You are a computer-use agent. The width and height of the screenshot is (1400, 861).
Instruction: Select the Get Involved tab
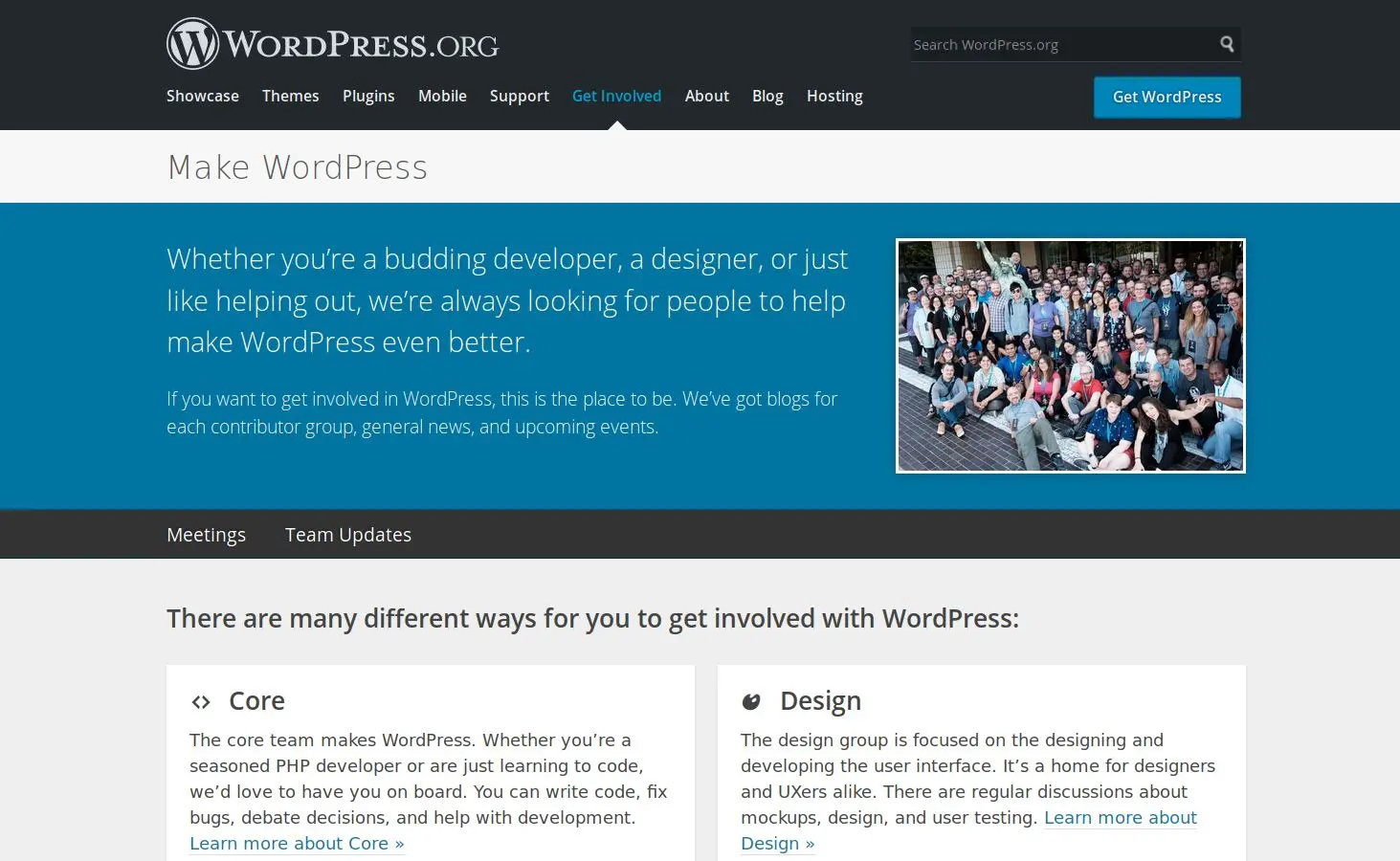(x=616, y=96)
